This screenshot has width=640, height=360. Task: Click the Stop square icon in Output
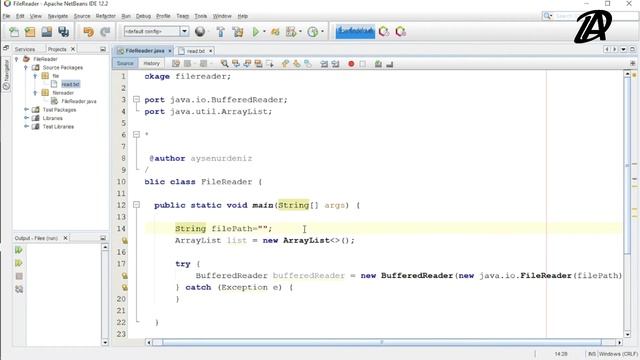[19, 276]
